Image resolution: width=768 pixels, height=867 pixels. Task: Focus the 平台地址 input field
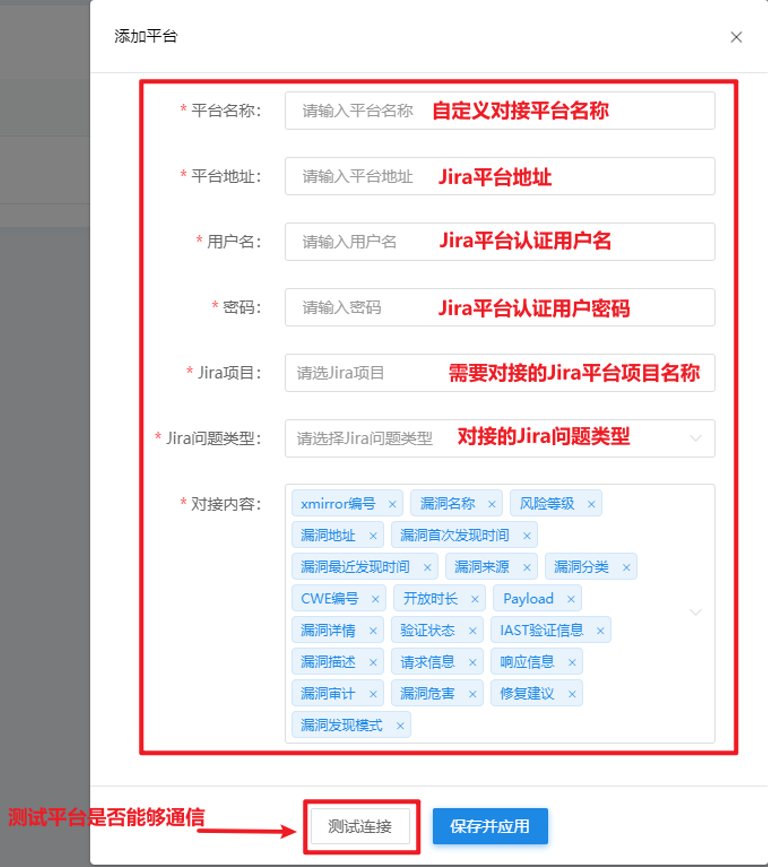[x=500, y=176]
